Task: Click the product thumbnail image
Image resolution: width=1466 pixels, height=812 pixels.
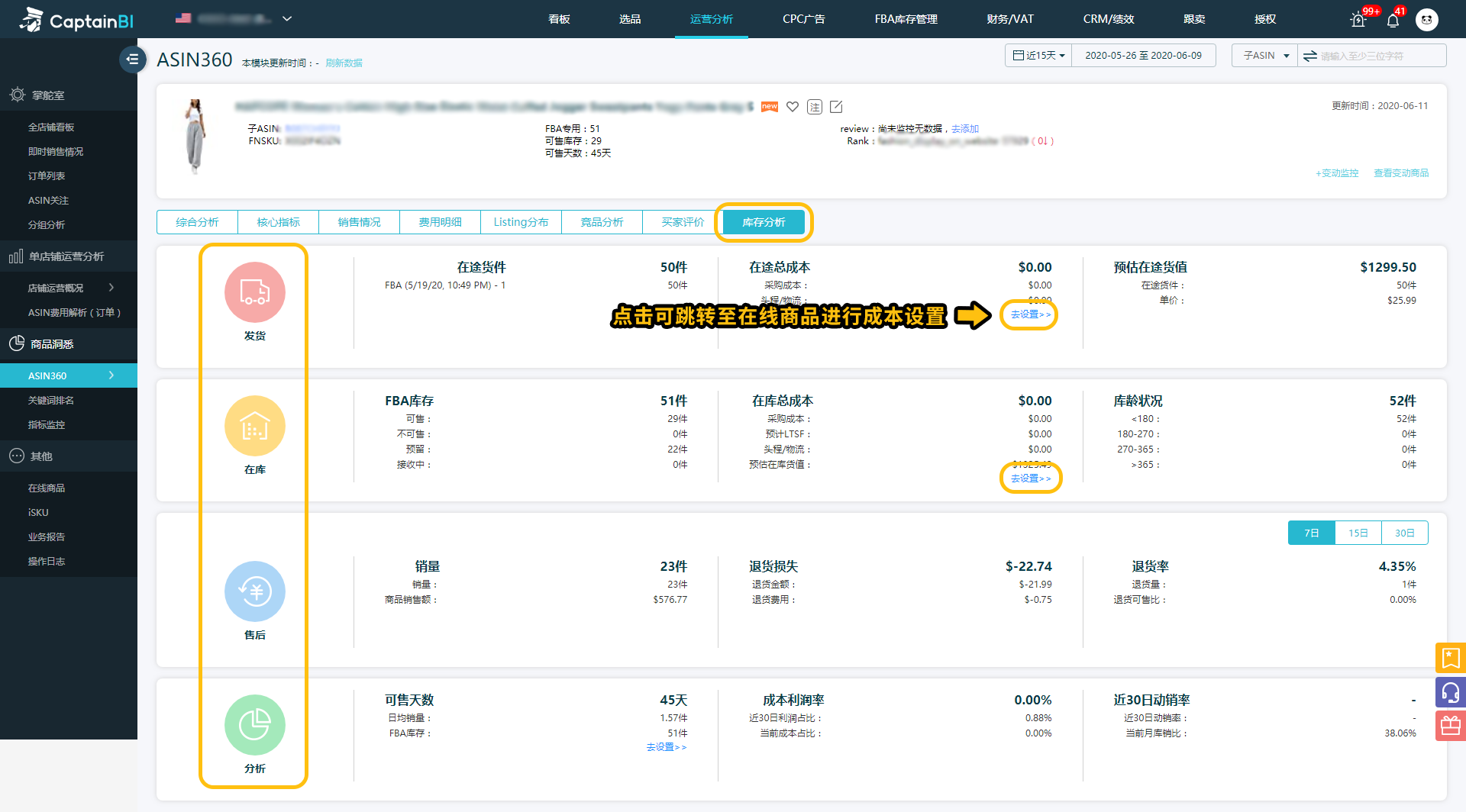Action: coord(195,136)
